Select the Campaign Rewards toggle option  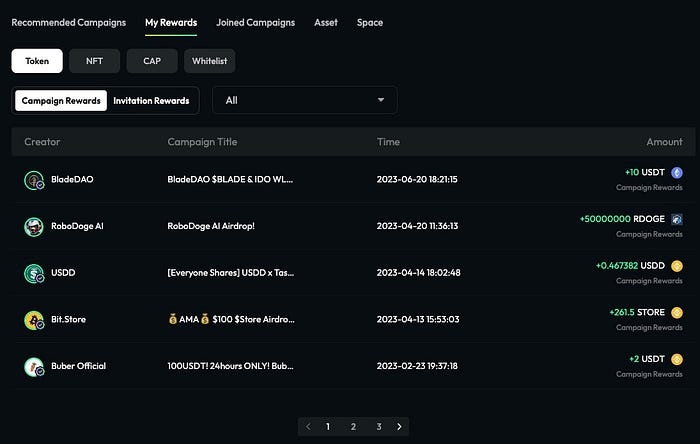[61, 101]
